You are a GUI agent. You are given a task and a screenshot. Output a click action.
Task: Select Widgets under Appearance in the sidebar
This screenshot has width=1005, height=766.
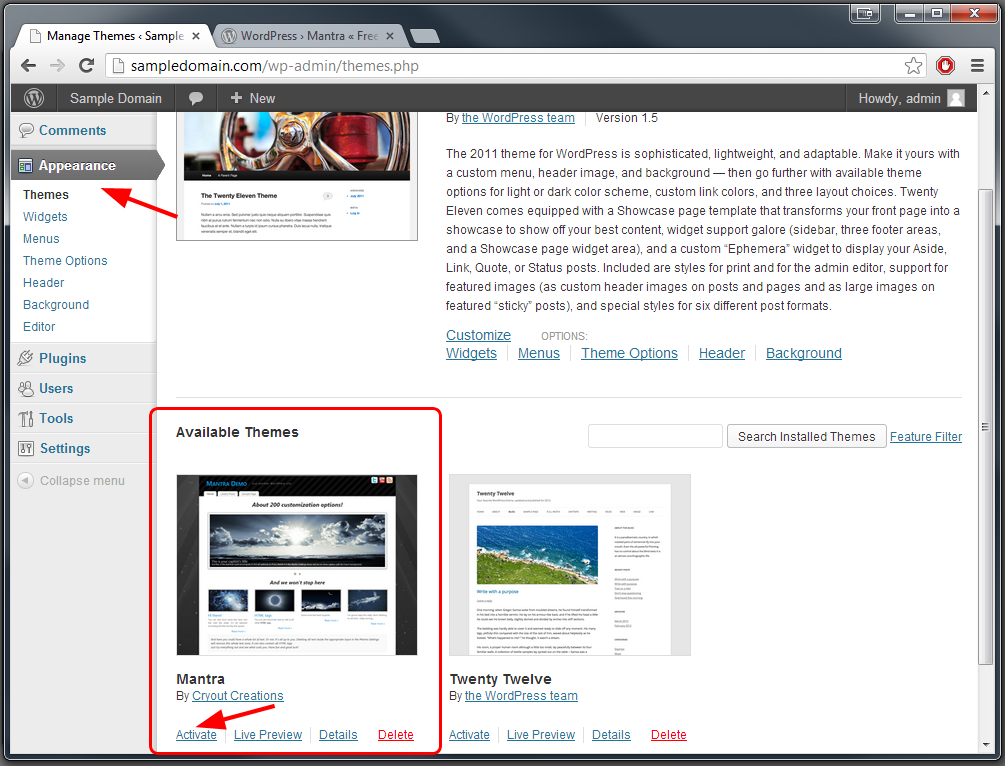pyautogui.click(x=45, y=217)
